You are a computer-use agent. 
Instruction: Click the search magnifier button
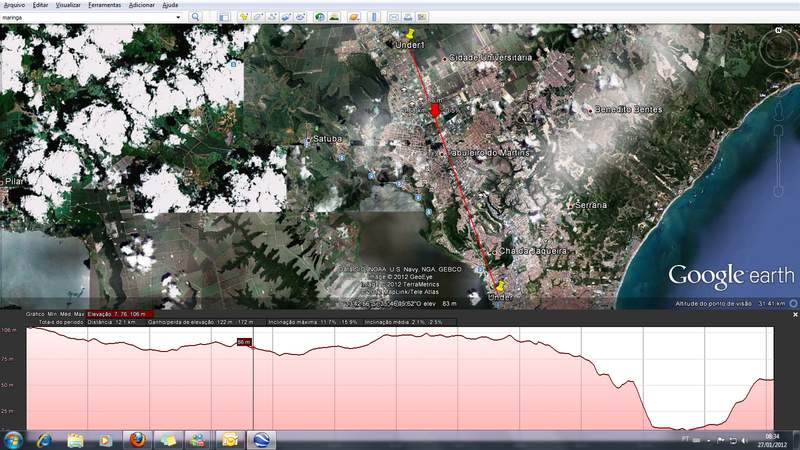coord(195,17)
